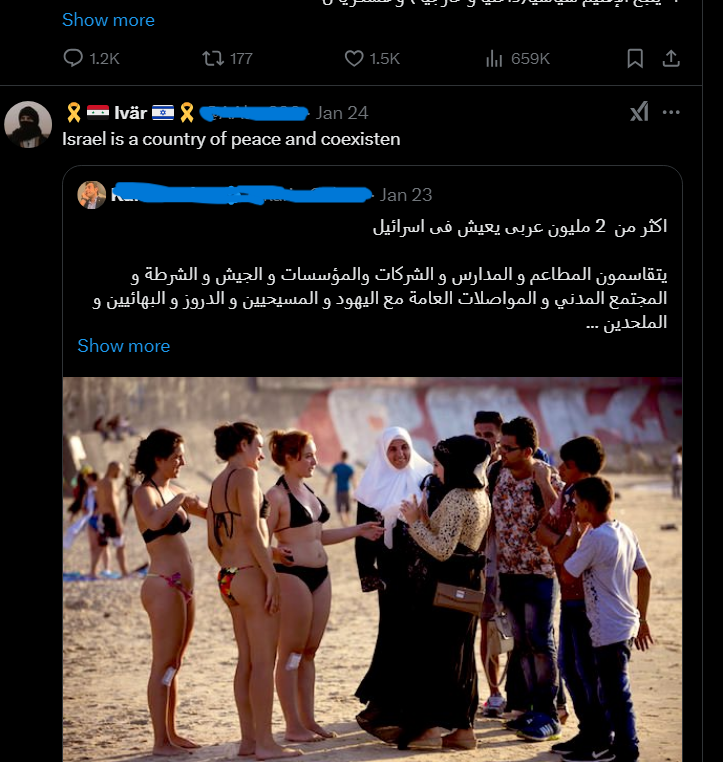The height and width of the screenshot is (762, 723).
Task: Click the Ivär display name
Action: pyautogui.click(x=130, y=113)
